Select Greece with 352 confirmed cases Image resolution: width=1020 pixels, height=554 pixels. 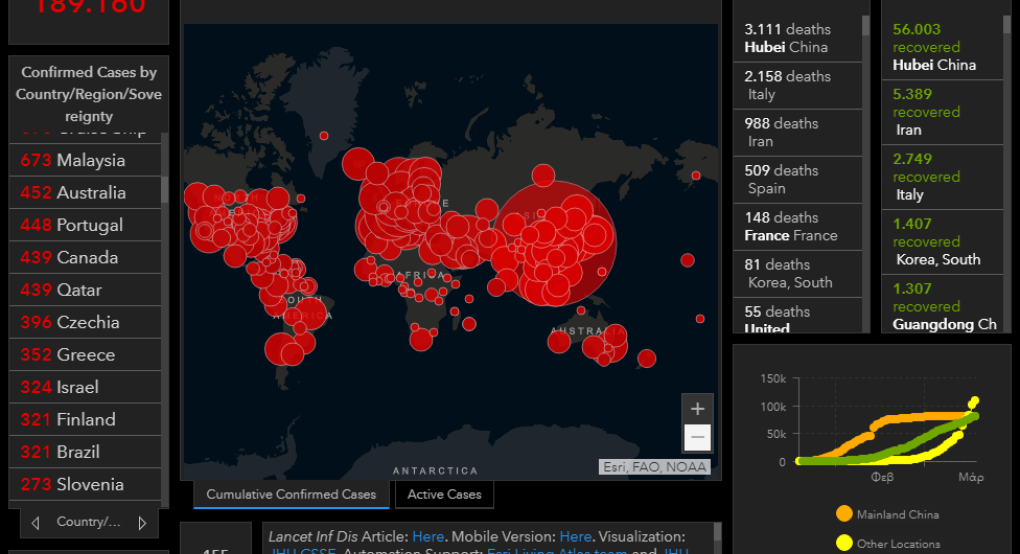click(x=85, y=355)
